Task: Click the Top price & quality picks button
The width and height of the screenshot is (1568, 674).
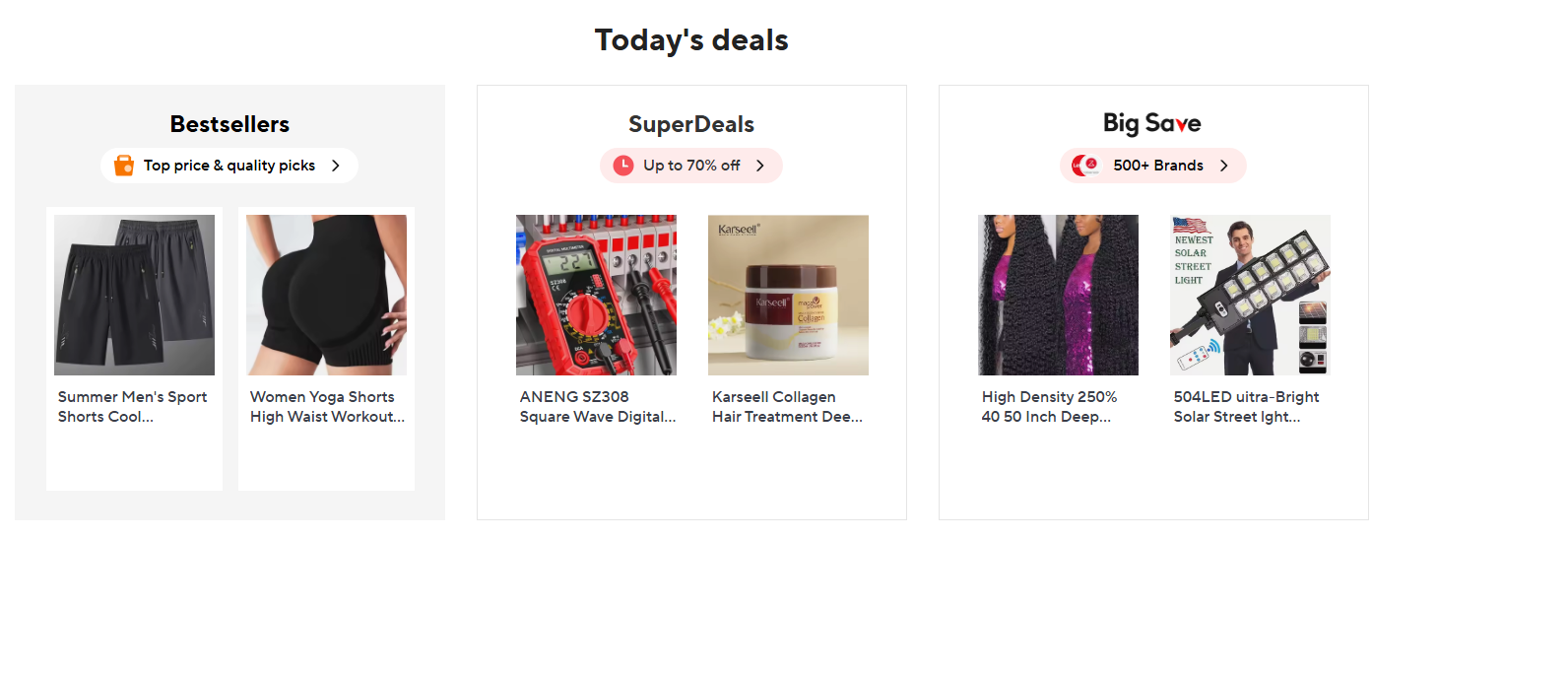Action: pyautogui.click(x=229, y=166)
